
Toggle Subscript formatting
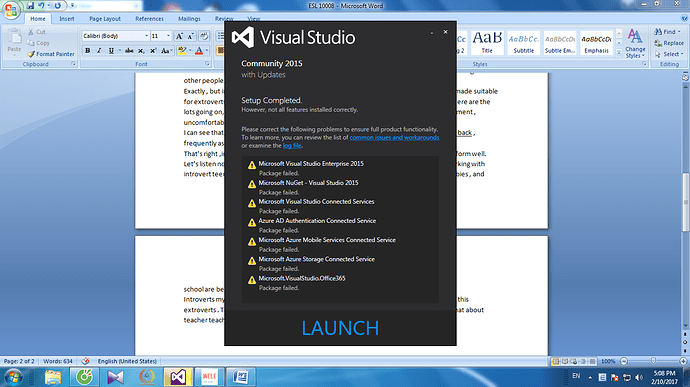point(141,51)
